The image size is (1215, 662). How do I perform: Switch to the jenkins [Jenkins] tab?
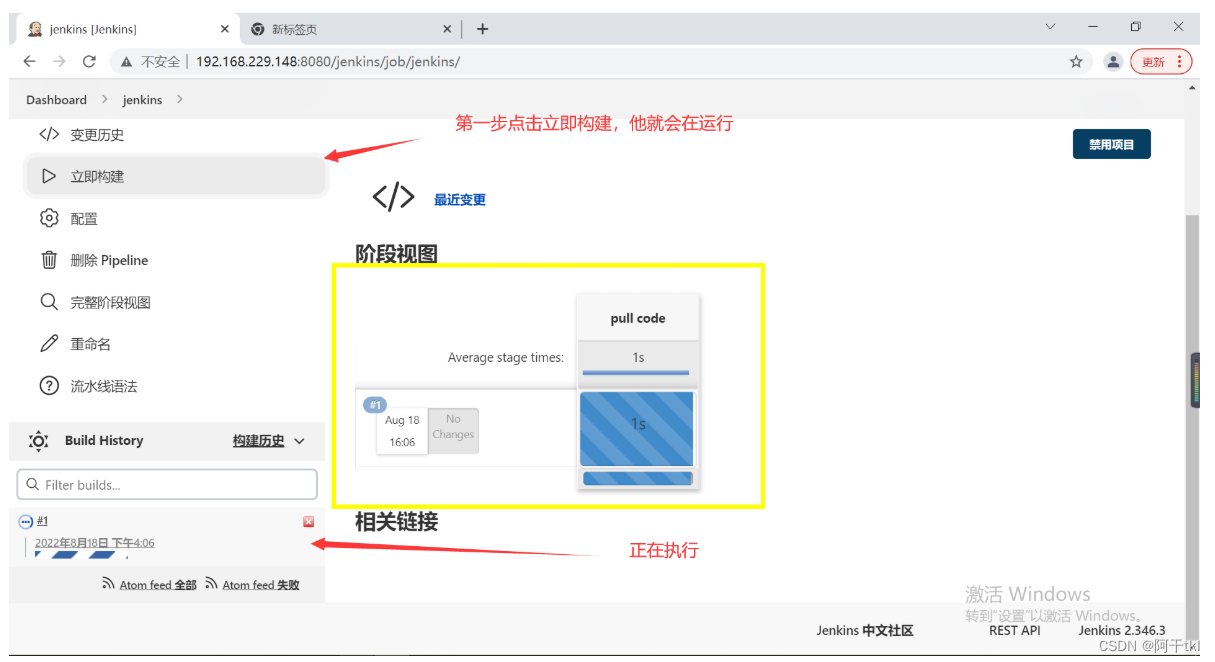(129, 29)
